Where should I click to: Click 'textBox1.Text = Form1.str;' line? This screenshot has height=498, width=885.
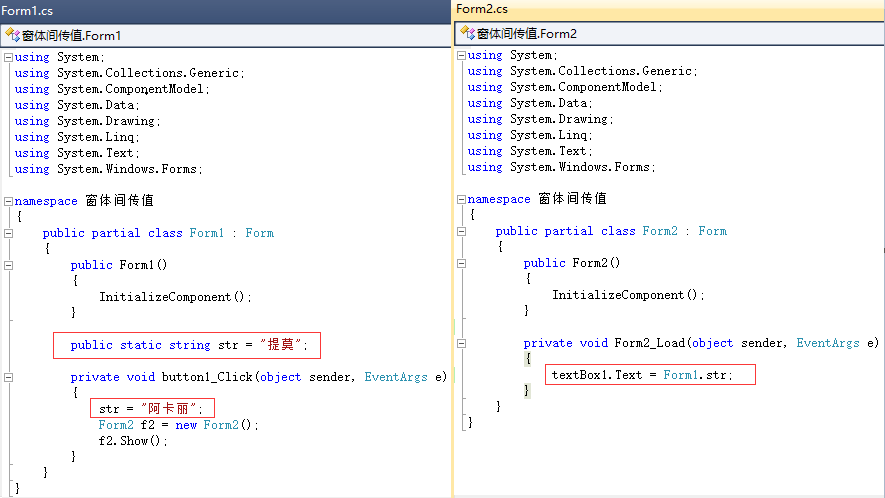tap(642, 375)
